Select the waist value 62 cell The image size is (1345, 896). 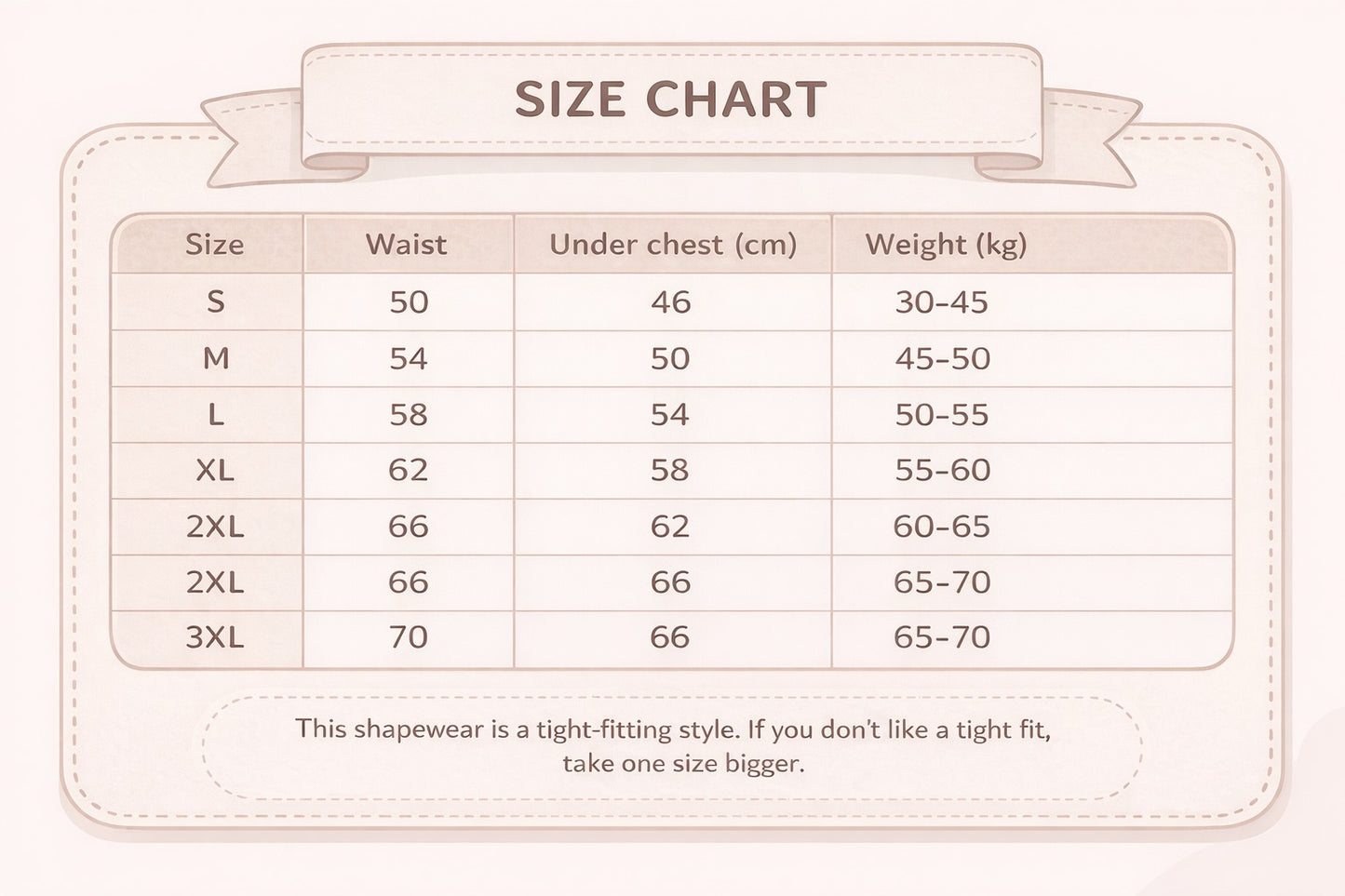(408, 470)
